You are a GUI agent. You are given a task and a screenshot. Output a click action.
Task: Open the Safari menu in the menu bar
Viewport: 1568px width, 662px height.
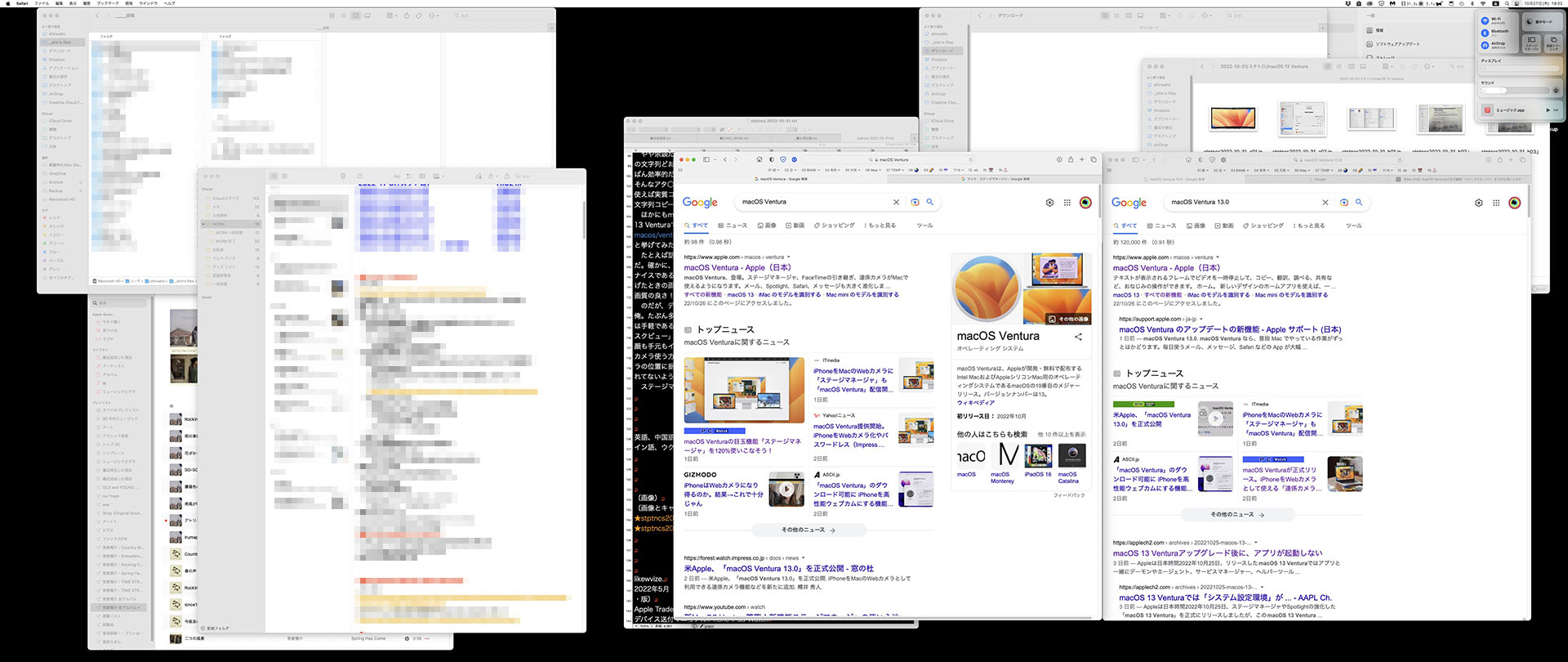(22, 3)
